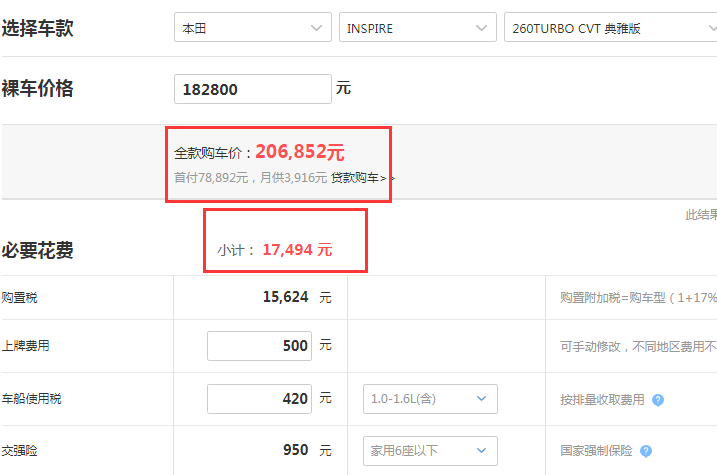This screenshot has height=475, width=717.
Task: Click the 交强险 row label
Action: click(19, 451)
